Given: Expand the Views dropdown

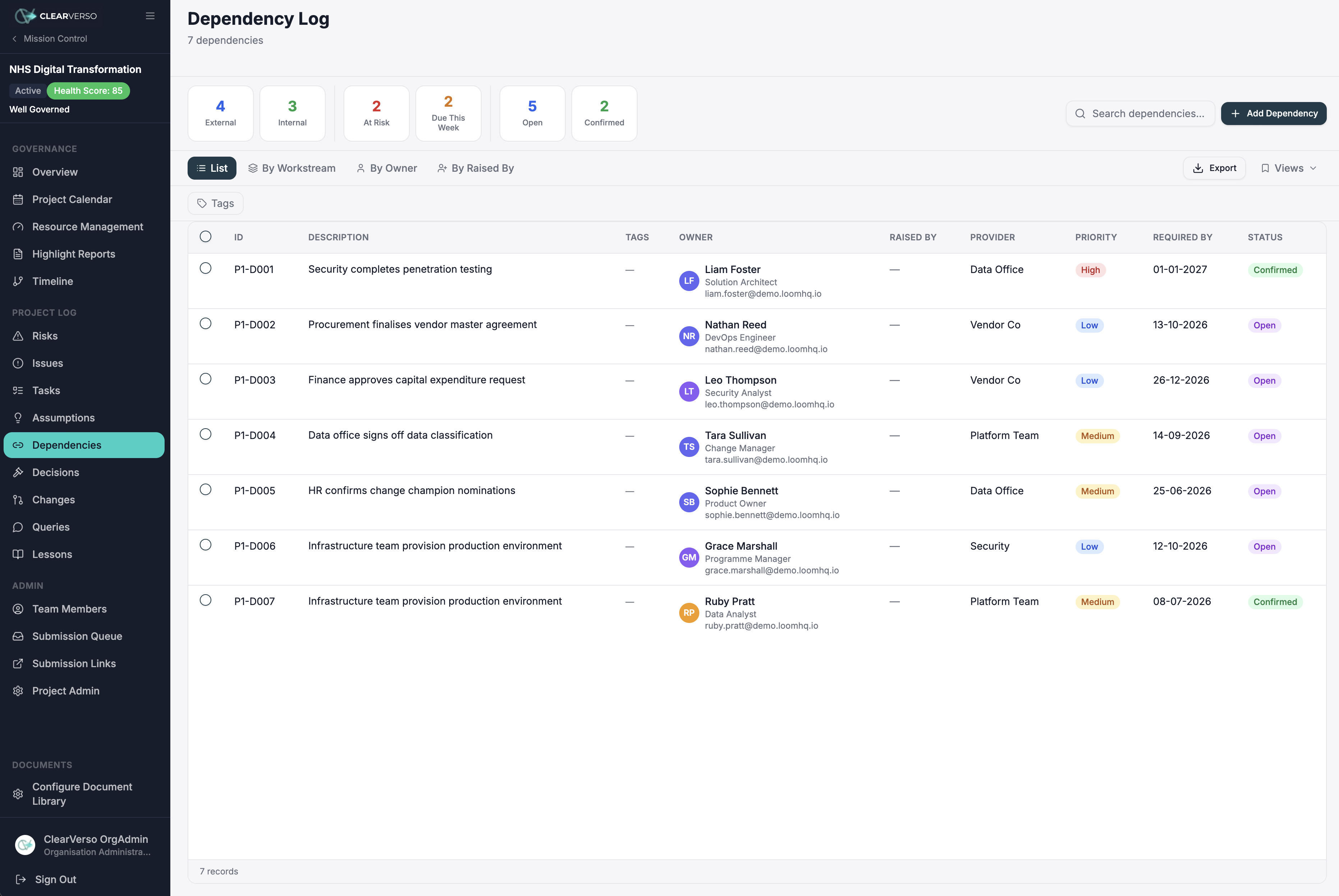Looking at the screenshot, I should (1289, 168).
